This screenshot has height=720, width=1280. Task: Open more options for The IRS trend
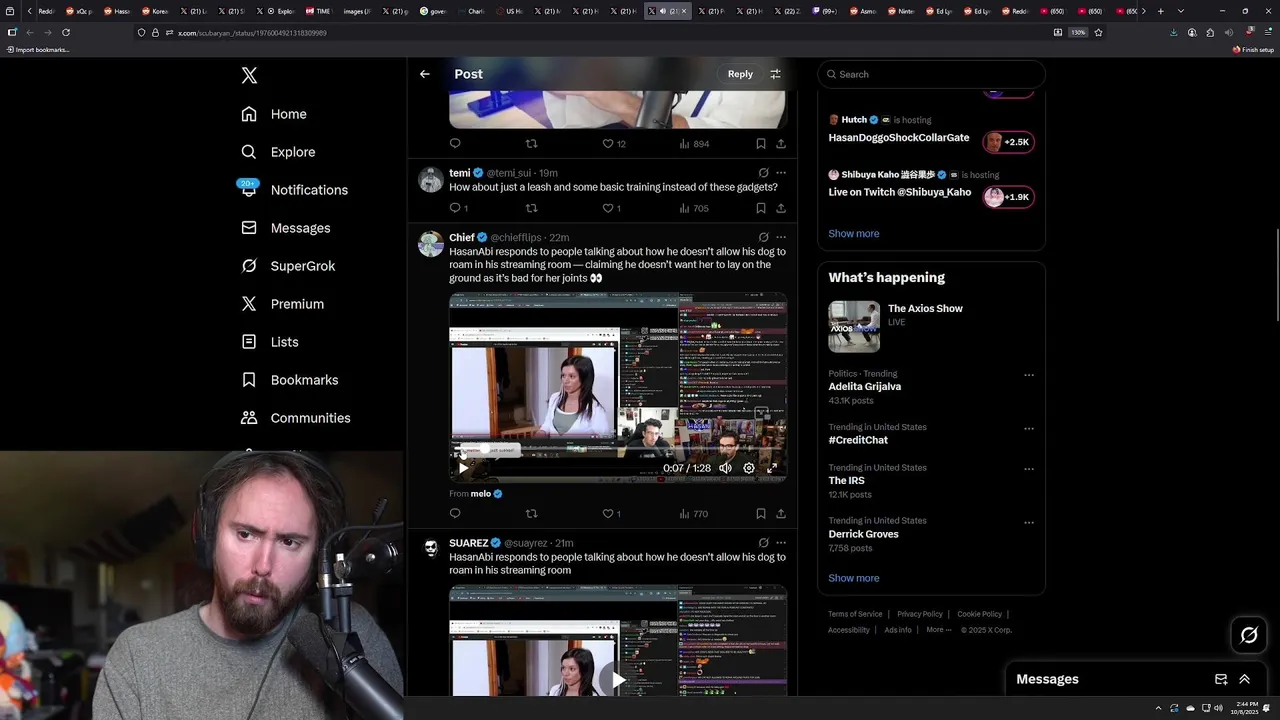coord(1029,468)
